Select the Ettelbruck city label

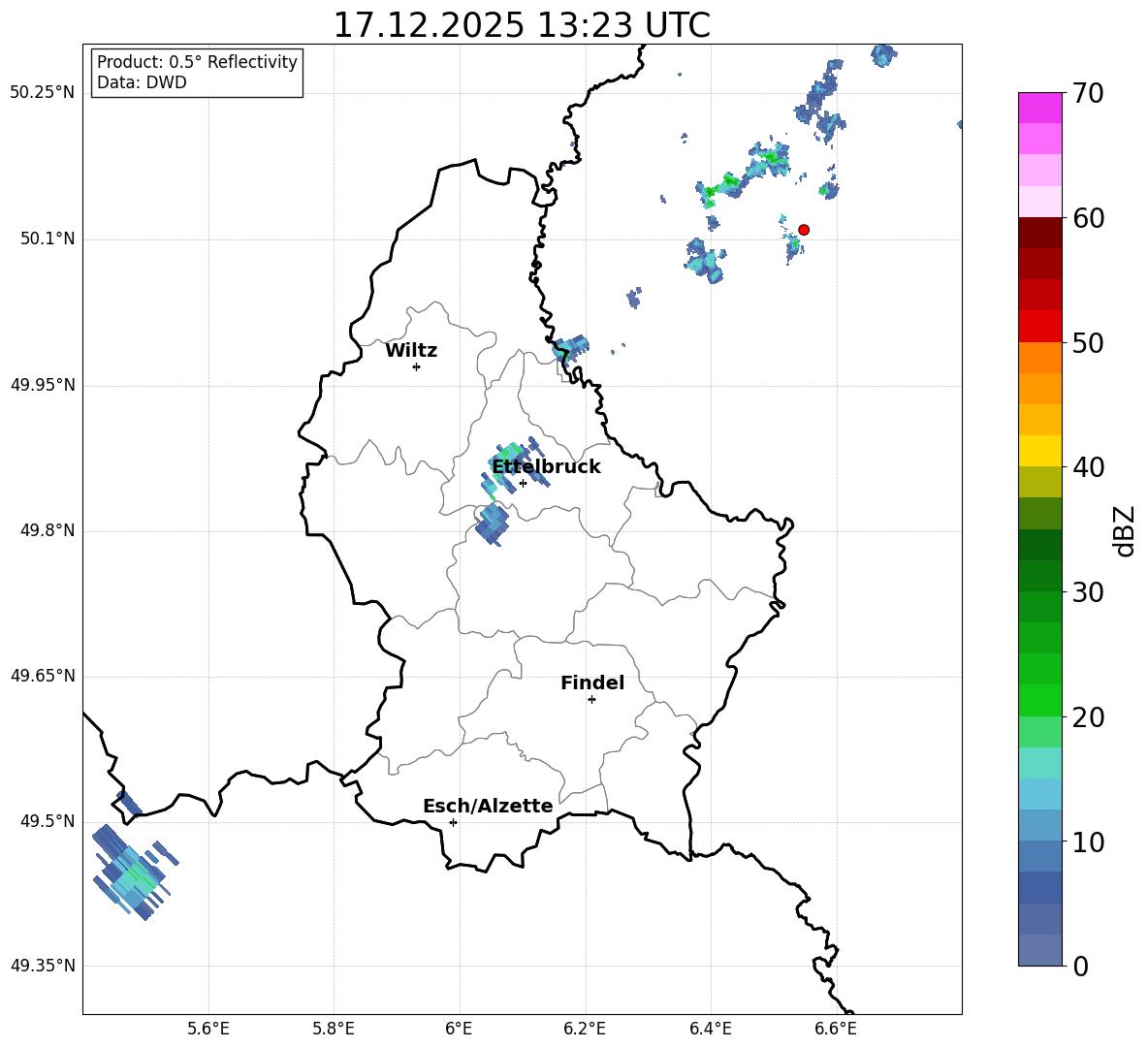[x=546, y=467]
